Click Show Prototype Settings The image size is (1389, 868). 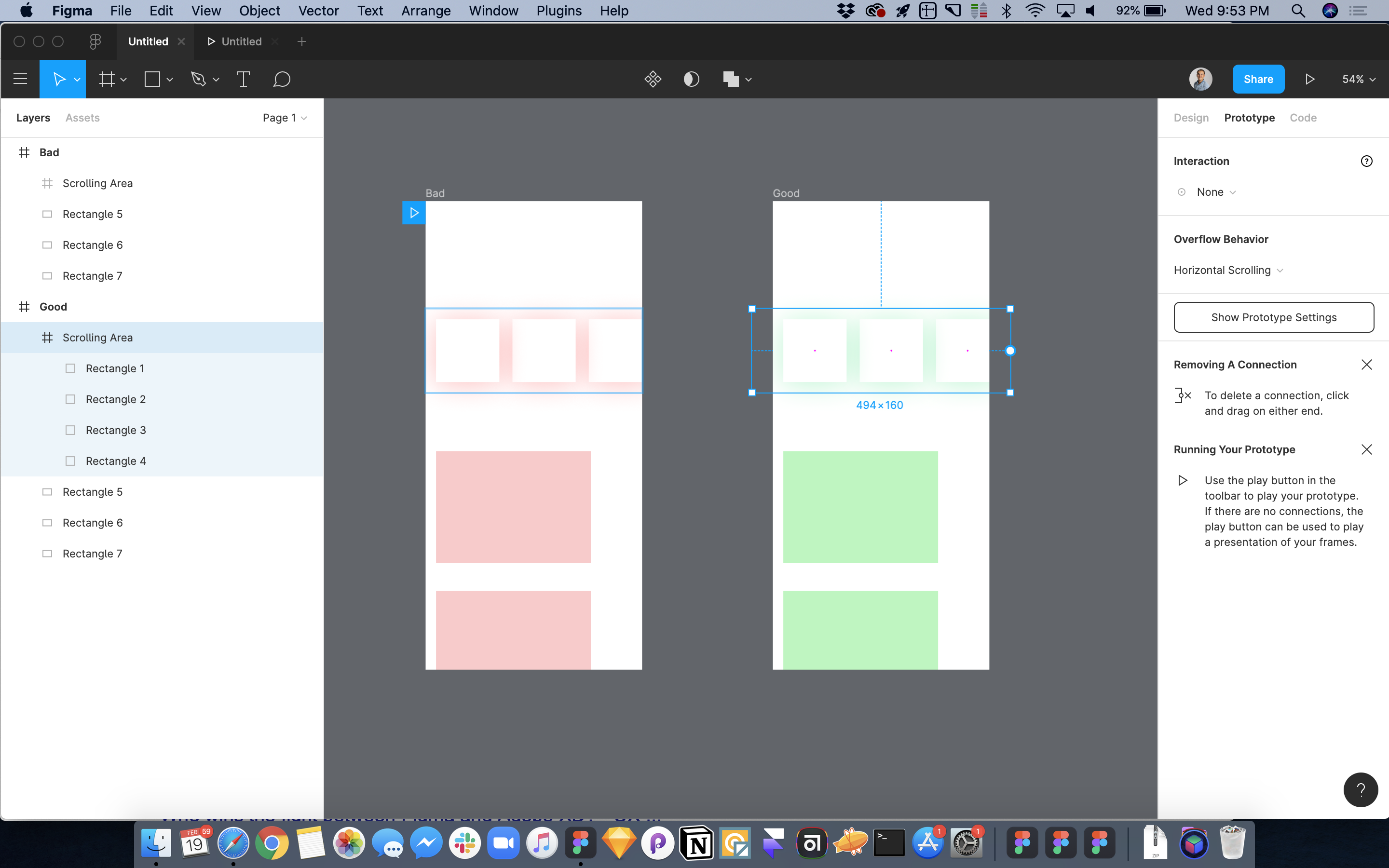pyautogui.click(x=1273, y=317)
